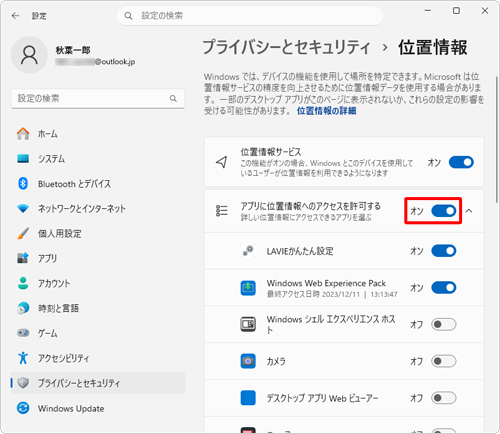Click the Windows Web Experience Pack icon
Viewport: 500px width, 434px height.
pos(248,288)
